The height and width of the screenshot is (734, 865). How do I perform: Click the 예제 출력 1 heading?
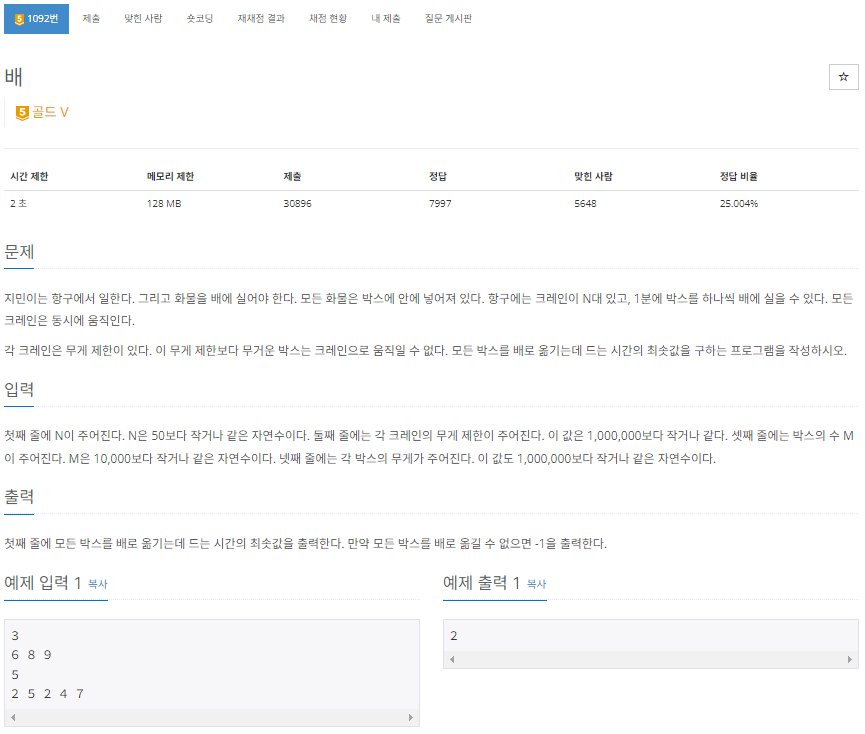(x=482, y=583)
